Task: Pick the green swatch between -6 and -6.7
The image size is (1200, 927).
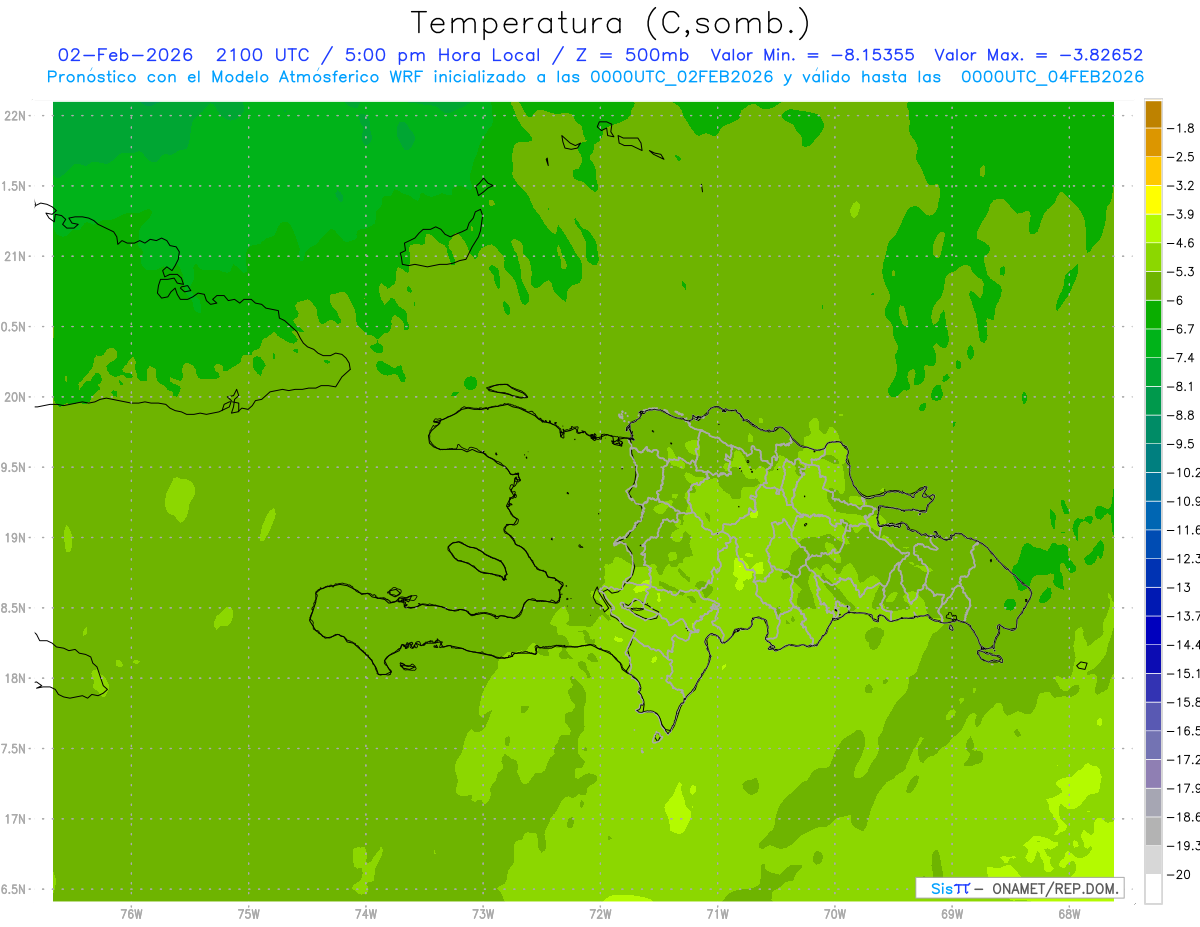Action: pyautogui.click(x=1153, y=315)
